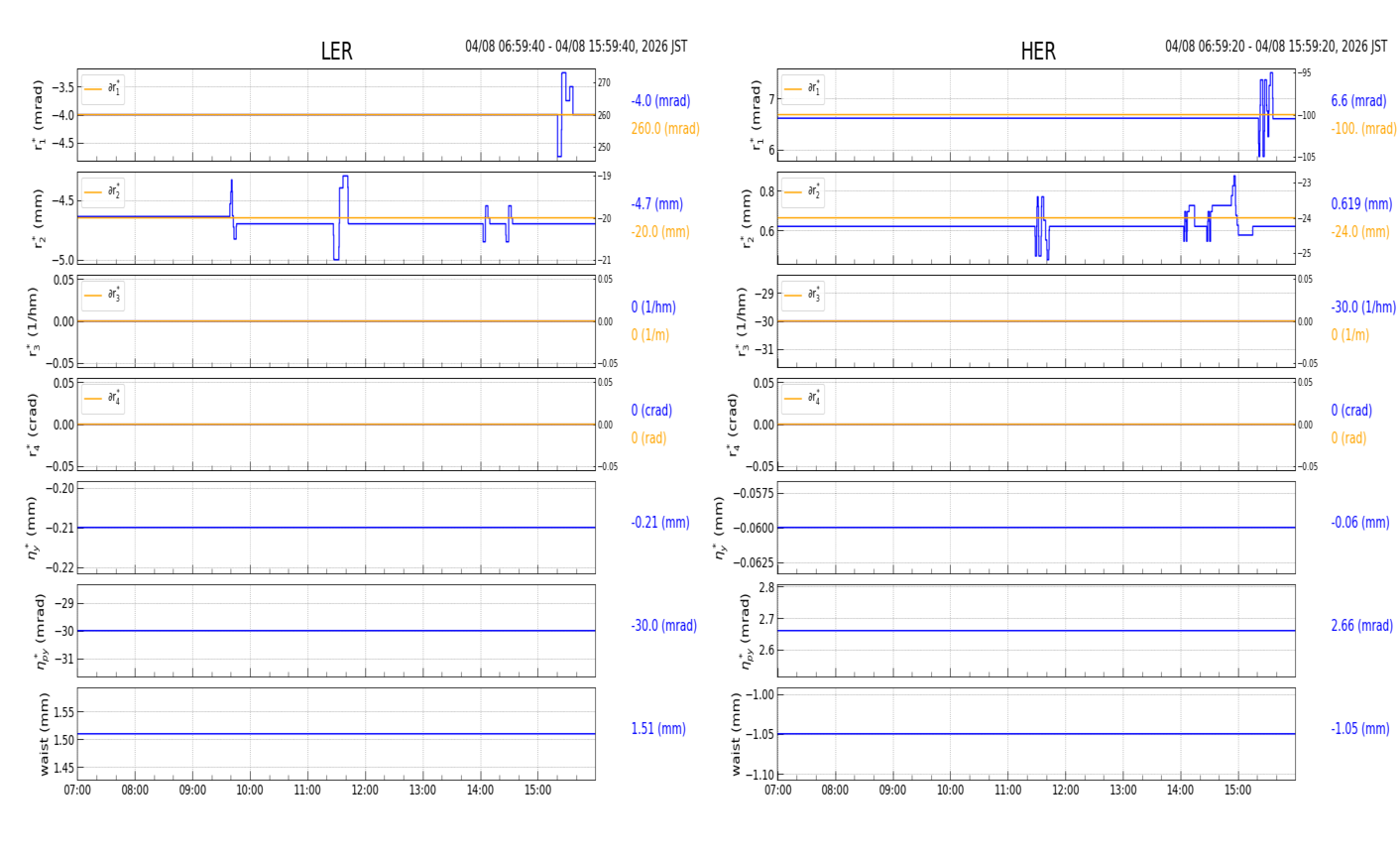The image size is (1400, 857).
Task: Click the blue 6.6 (mrad) HER value
Action: pos(1358,101)
